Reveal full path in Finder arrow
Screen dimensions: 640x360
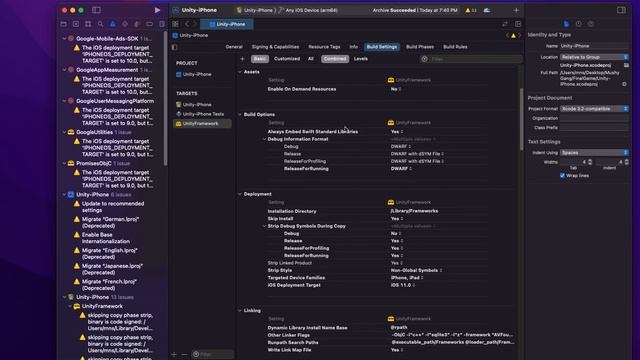pos(624,84)
